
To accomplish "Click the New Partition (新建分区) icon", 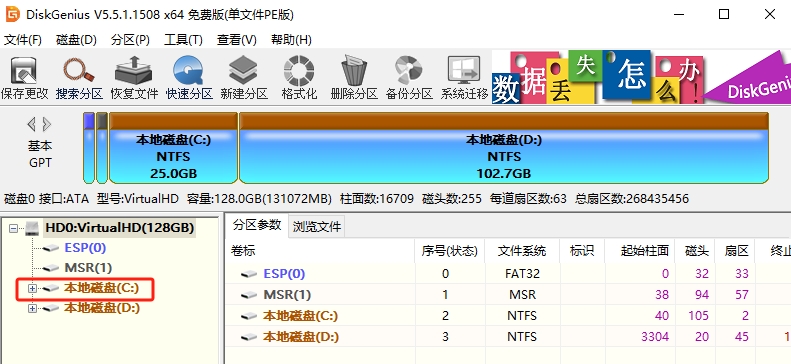I will click(x=244, y=78).
